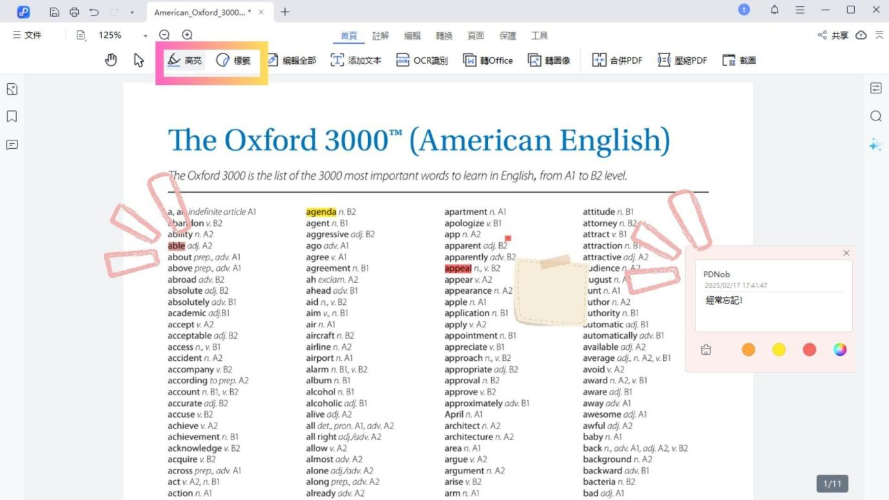The image size is (889, 500).
Task: Save the document with the save icon
Action: click(x=54, y=12)
